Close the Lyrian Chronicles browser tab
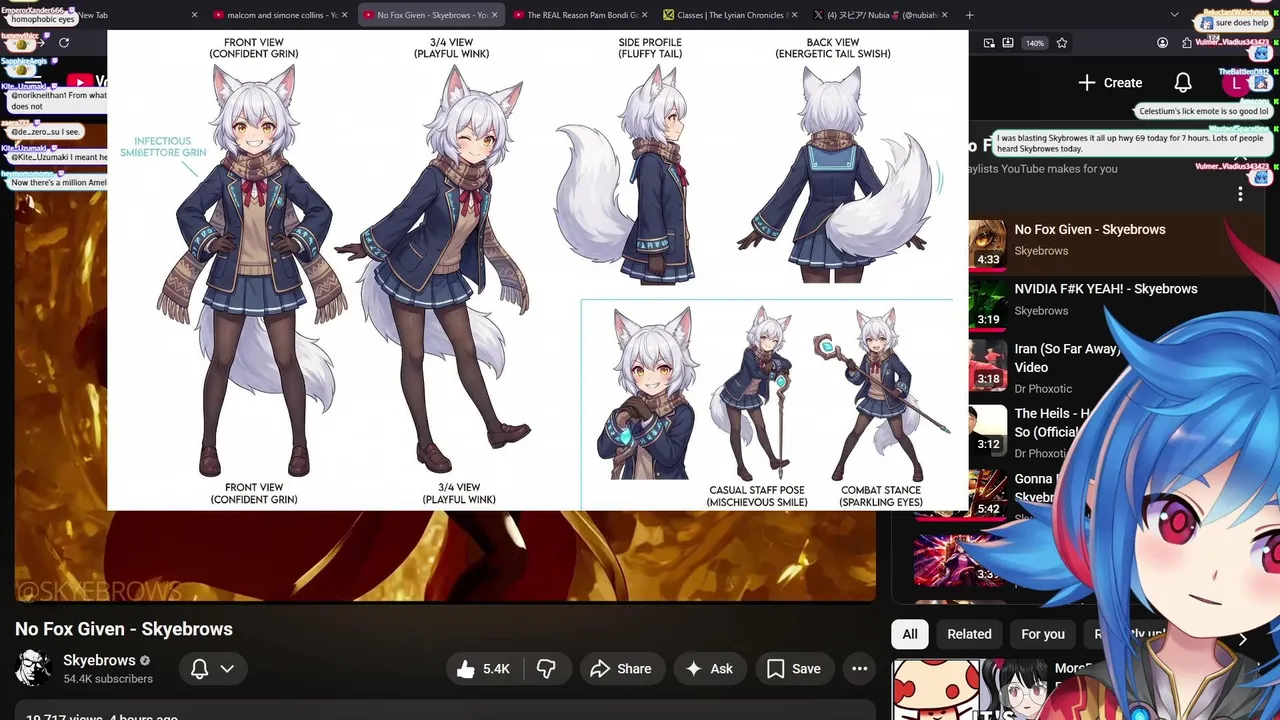Screen dimensions: 1280x720 [x=794, y=15]
